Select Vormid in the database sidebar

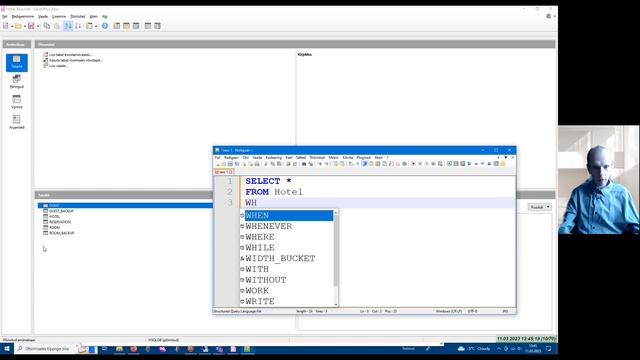click(17, 102)
